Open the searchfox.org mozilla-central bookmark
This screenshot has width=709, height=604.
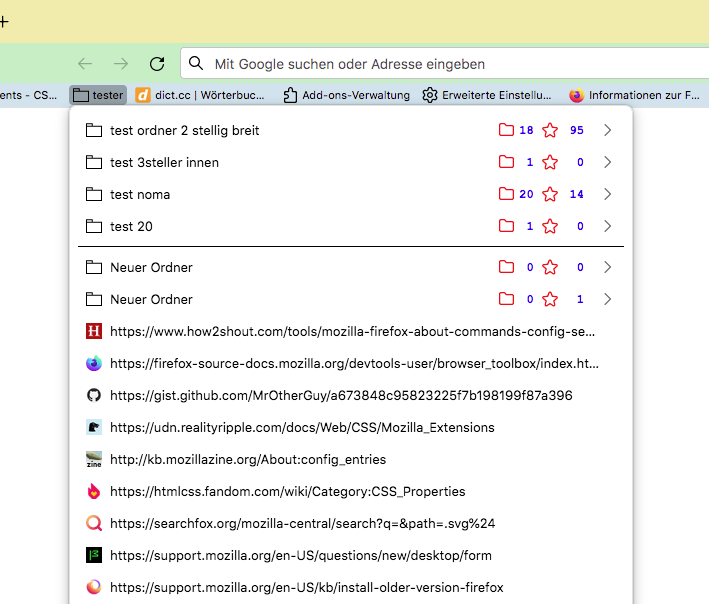point(302,523)
